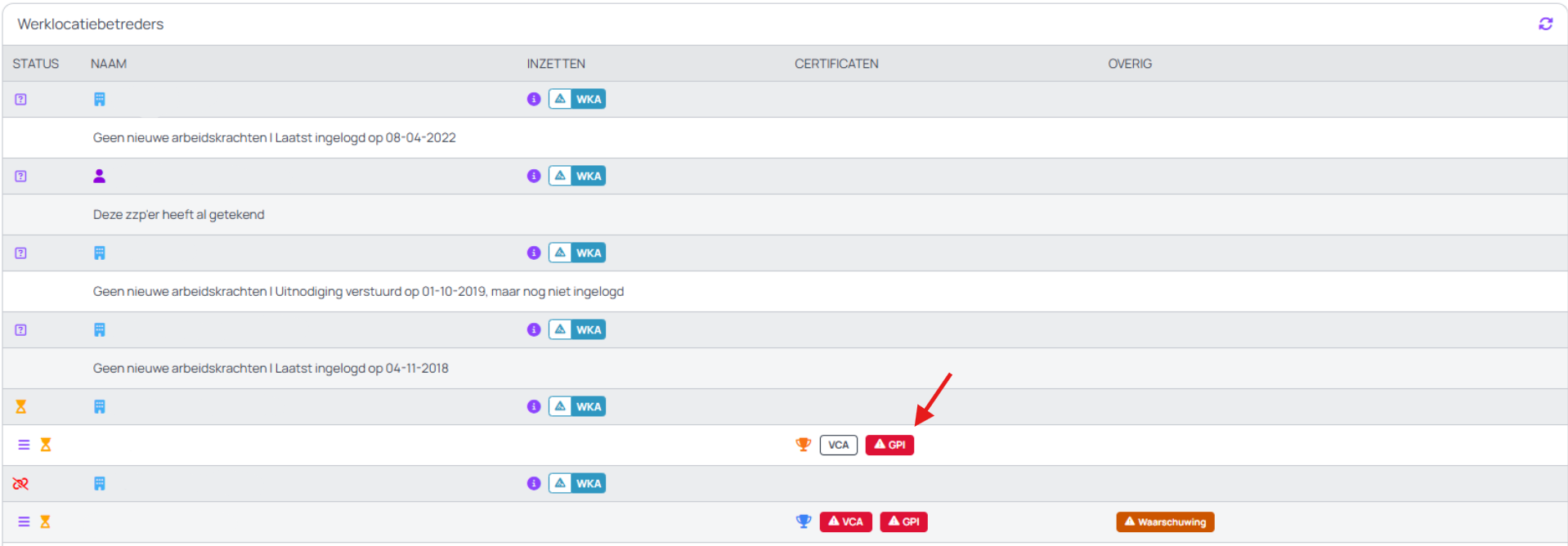Click the orange hourglass status icon next to building icon

(x=21, y=407)
